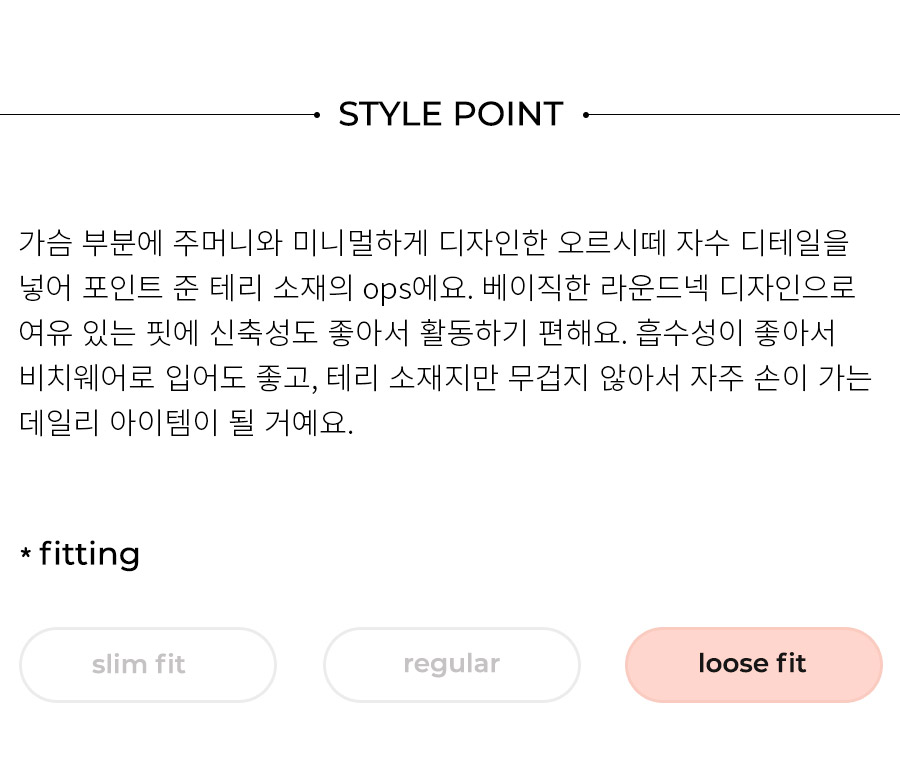Image resolution: width=900 pixels, height=784 pixels.
Task: Click the description line starting 비치웨어로
Action: [x=445, y=378]
